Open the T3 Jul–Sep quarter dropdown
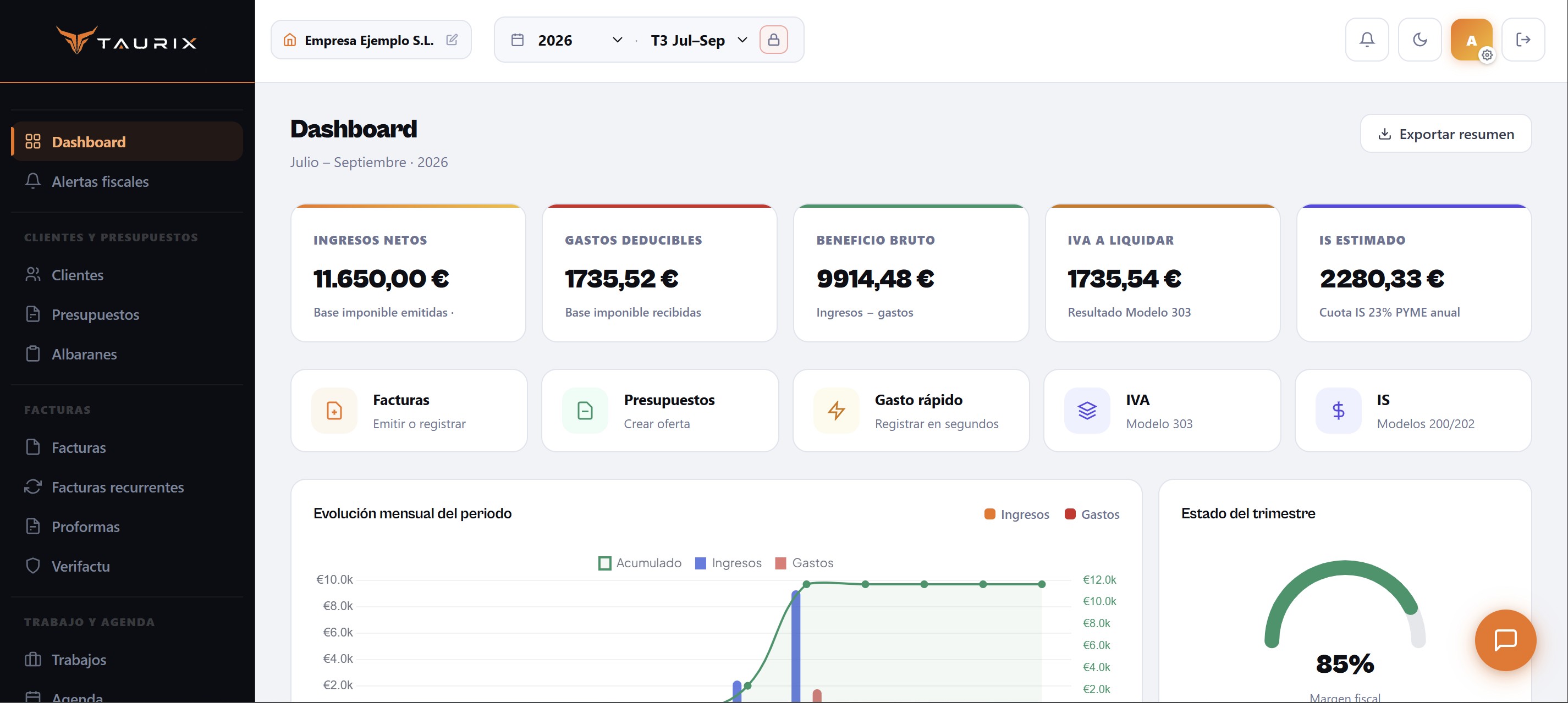 click(699, 40)
